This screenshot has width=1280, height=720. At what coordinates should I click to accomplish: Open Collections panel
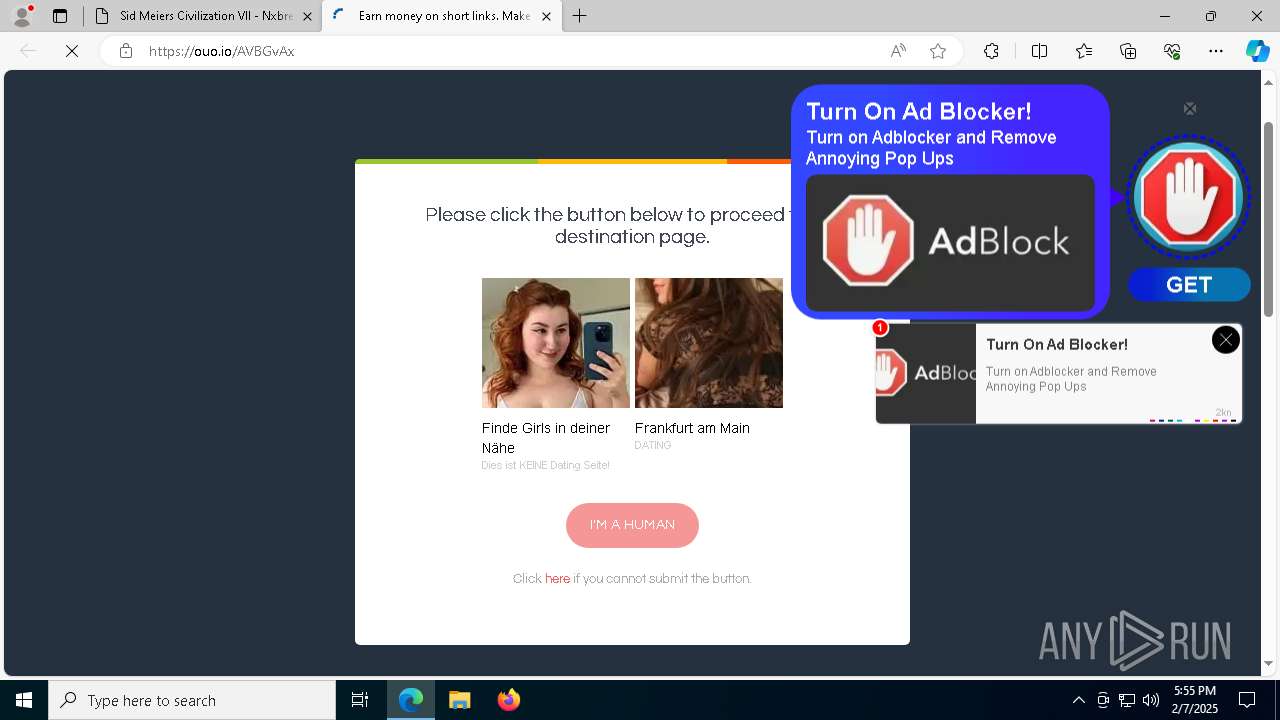point(1128,51)
